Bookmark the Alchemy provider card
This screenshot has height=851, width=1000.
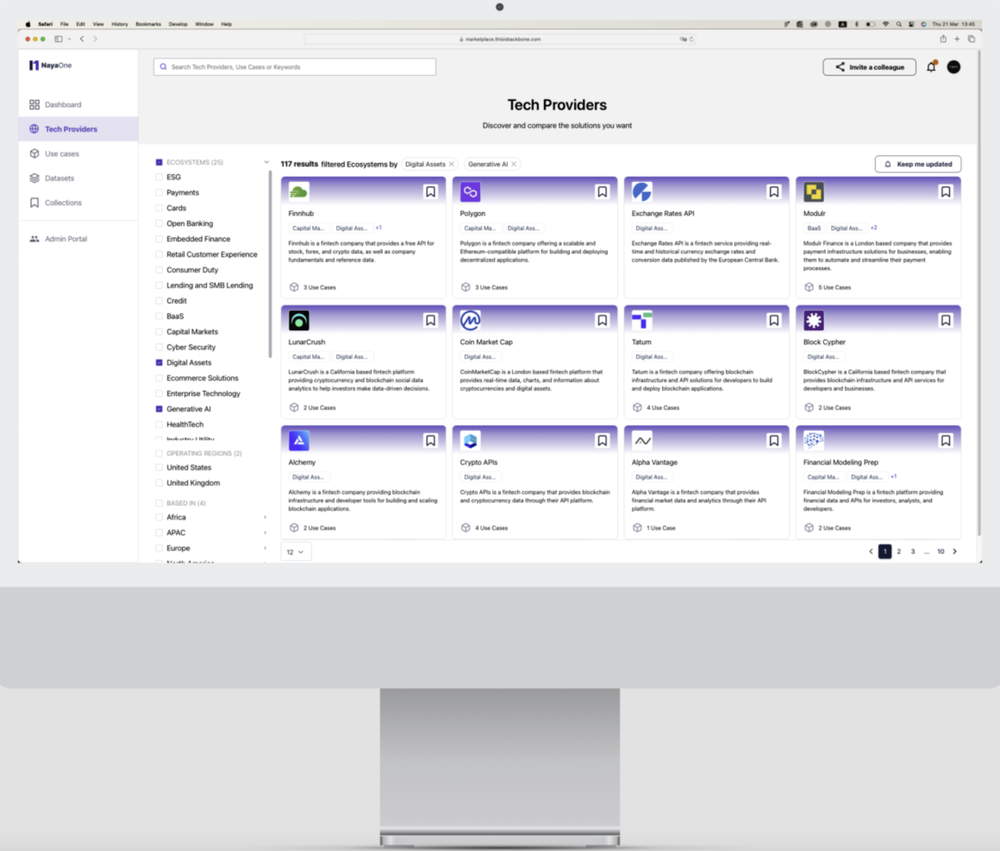[x=430, y=441]
